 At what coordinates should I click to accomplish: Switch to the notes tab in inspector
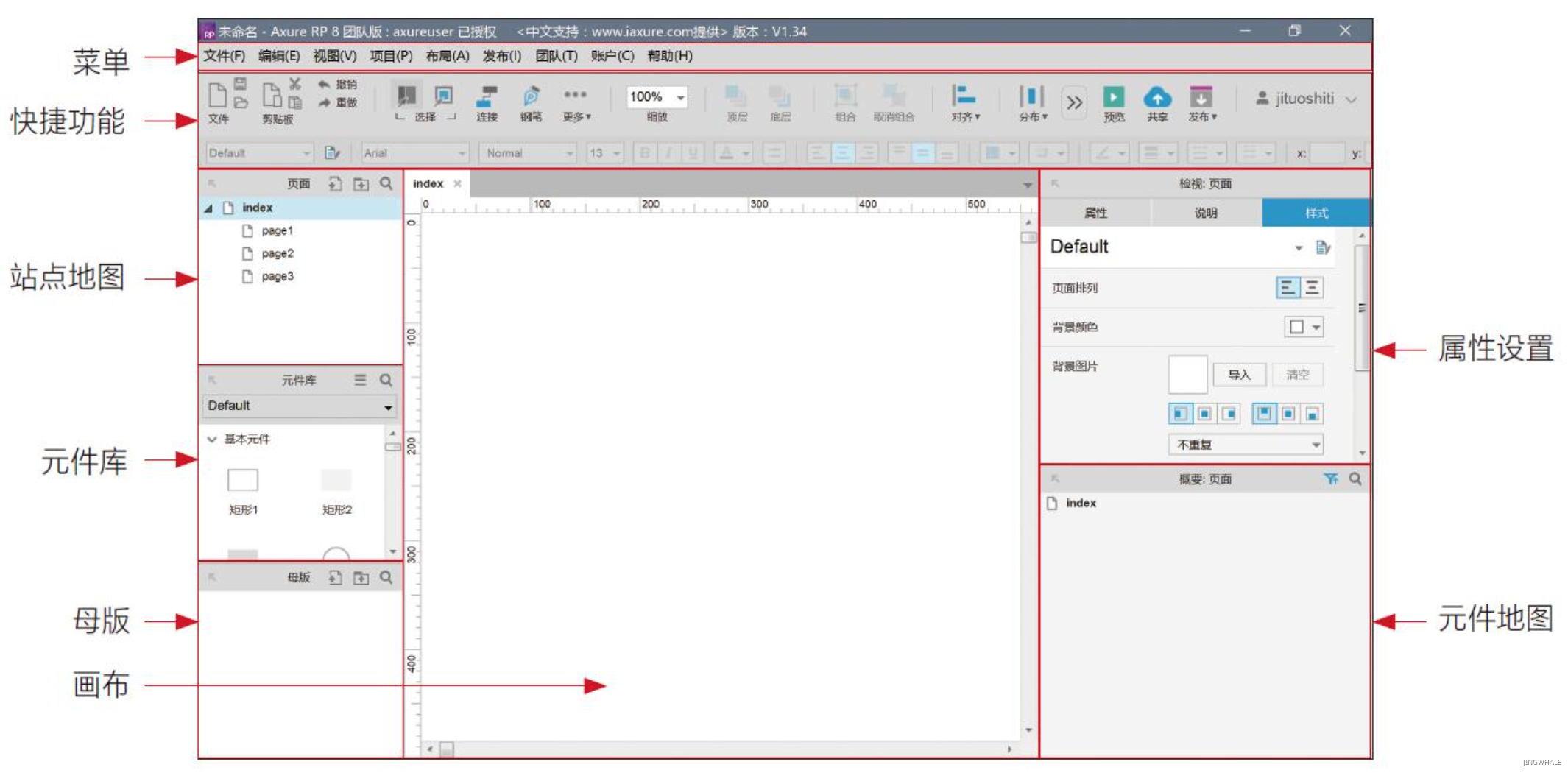(x=1206, y=213)
